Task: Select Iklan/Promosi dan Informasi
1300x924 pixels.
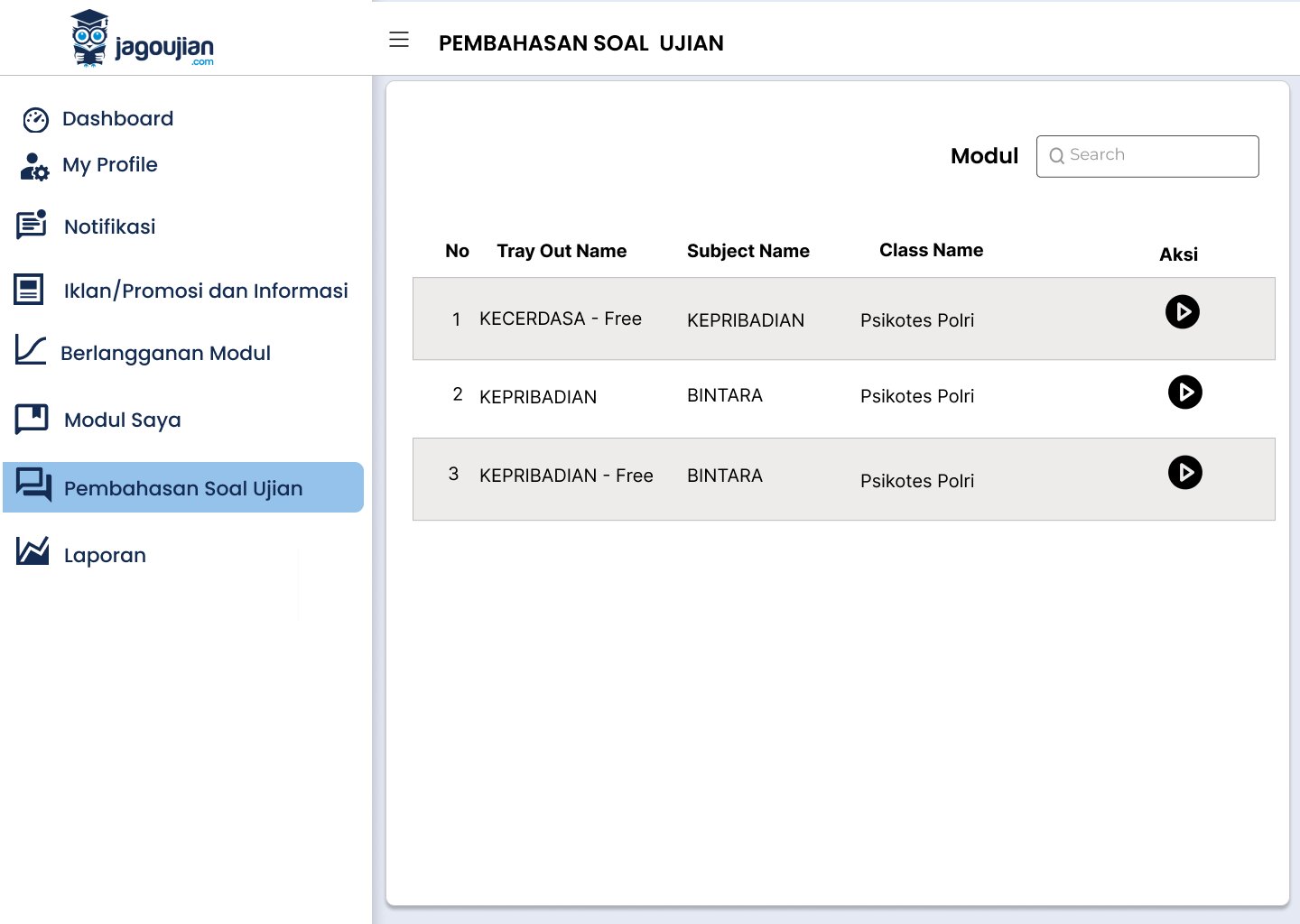Action: click(206, 291)
